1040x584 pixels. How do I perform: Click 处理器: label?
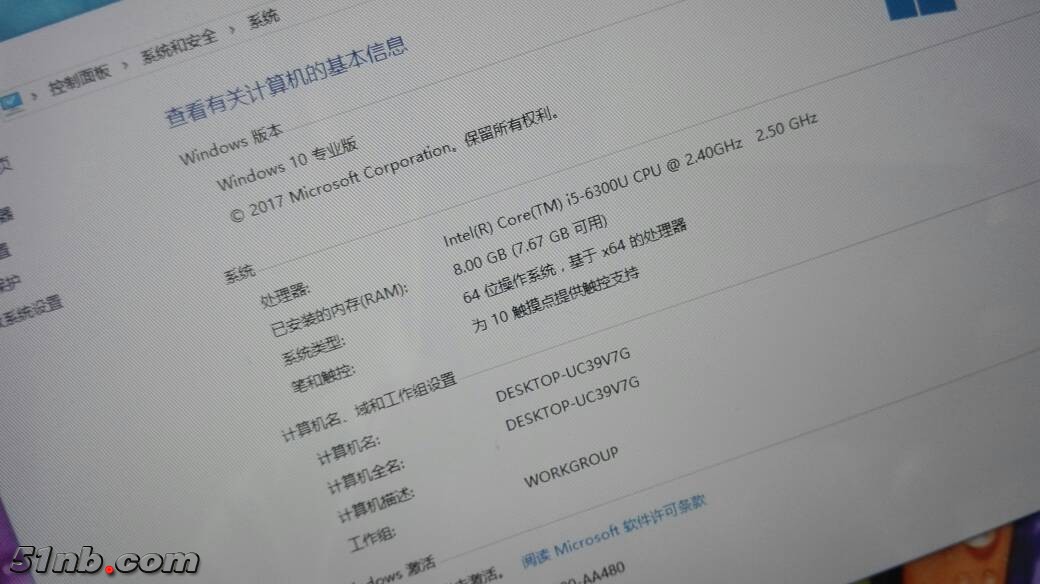tap(285, 295)
